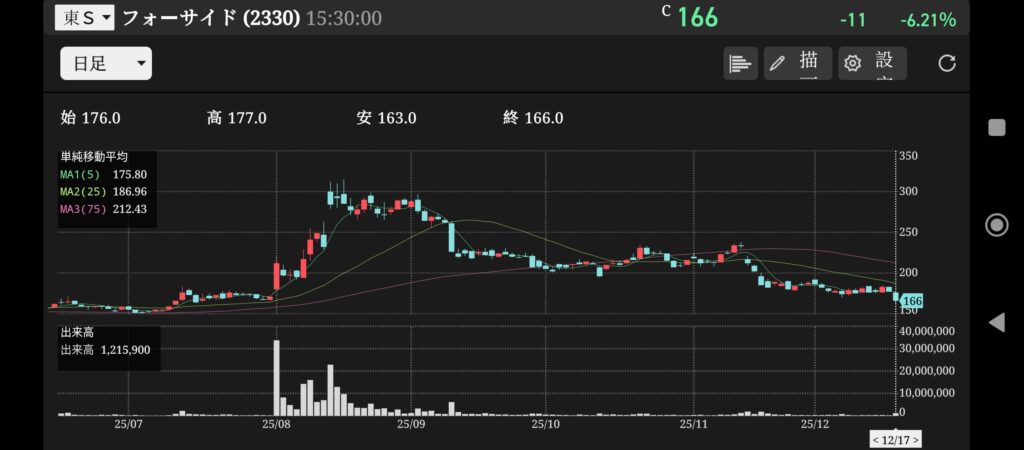
Task: Click the 出来高 volume legend box
Action: [x=107, y=344]
